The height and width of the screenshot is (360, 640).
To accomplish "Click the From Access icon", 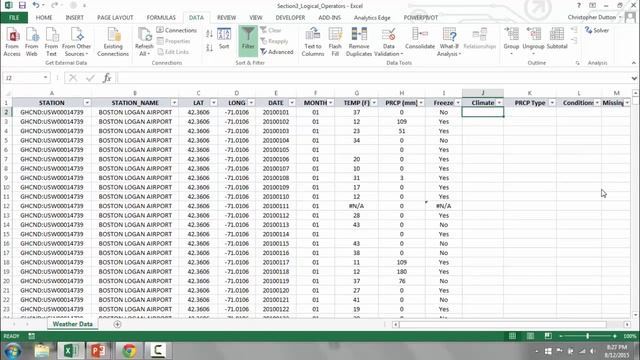I will click(12, 41).
